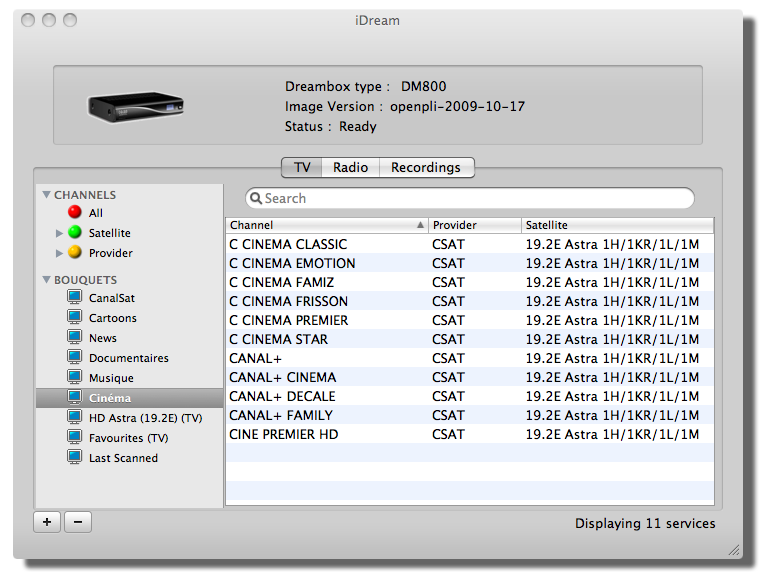
Task: Select the Satellite tree item label
Action: 109,233
